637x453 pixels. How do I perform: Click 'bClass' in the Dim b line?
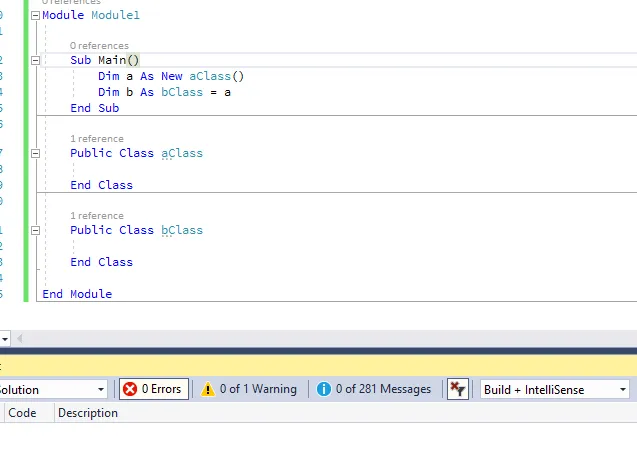[182, 92]
